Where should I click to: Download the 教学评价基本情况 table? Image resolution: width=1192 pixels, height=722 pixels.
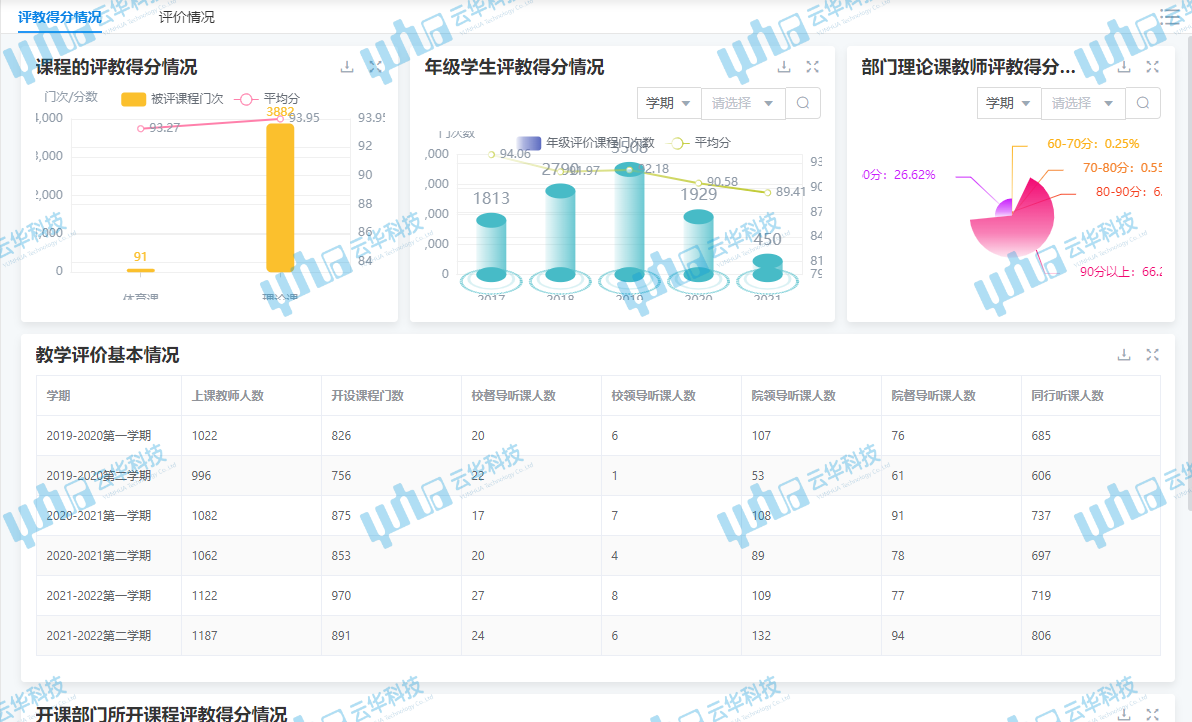click(x=1124, y=355)
